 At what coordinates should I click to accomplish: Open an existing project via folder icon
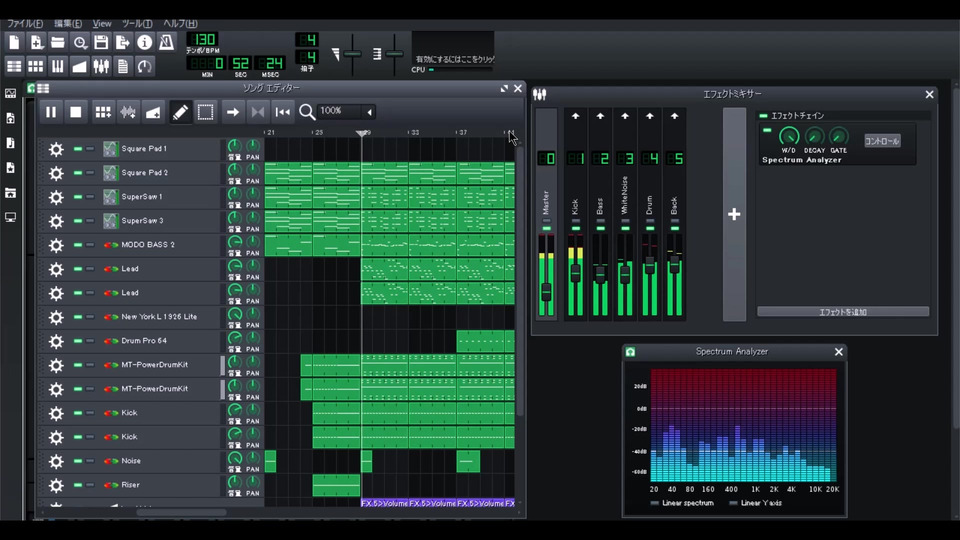(58, 42)
